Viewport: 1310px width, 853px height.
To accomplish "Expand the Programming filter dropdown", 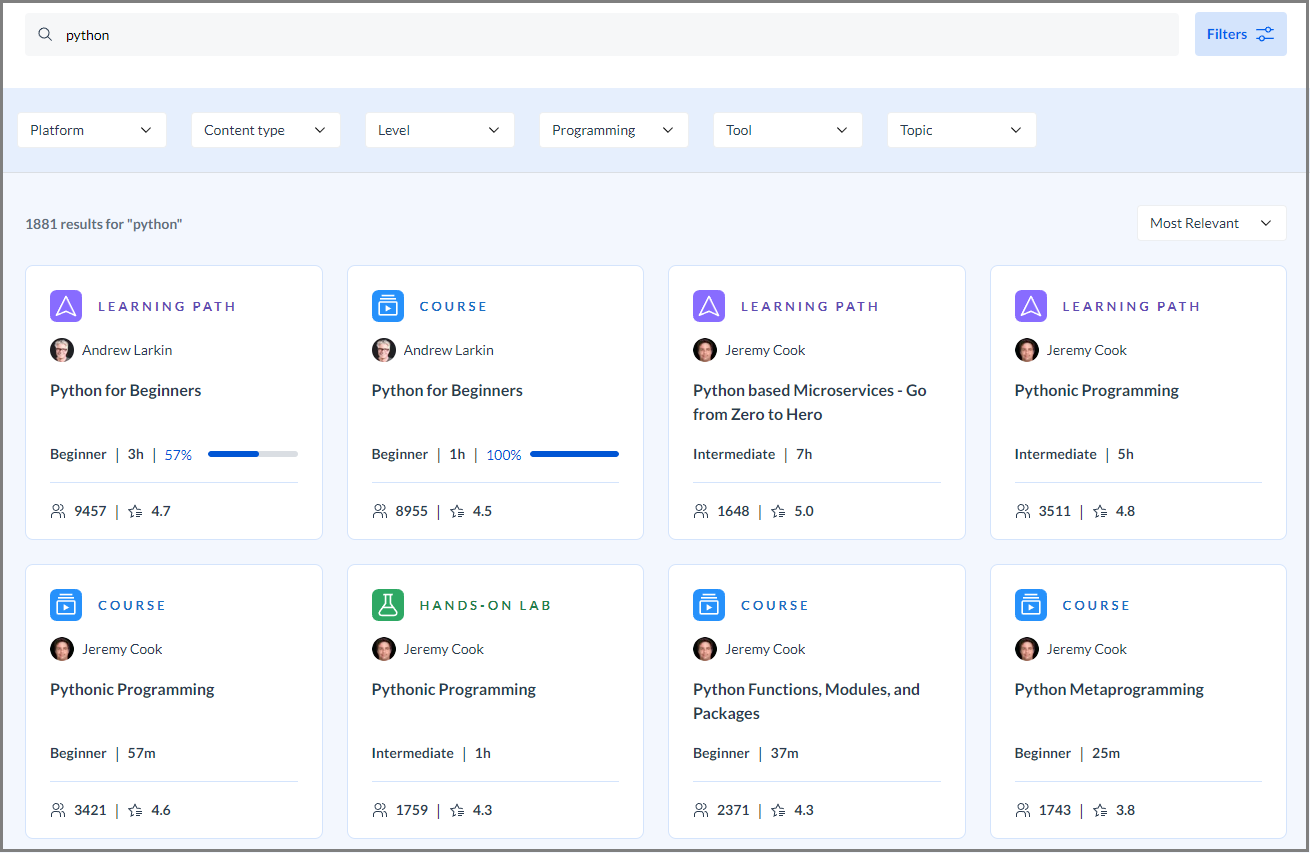I will click(x=614, y=130).
